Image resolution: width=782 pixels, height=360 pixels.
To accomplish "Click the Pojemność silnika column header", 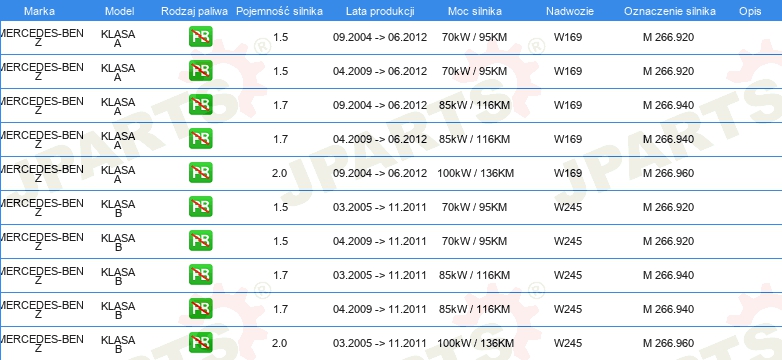I will (279, 11).
